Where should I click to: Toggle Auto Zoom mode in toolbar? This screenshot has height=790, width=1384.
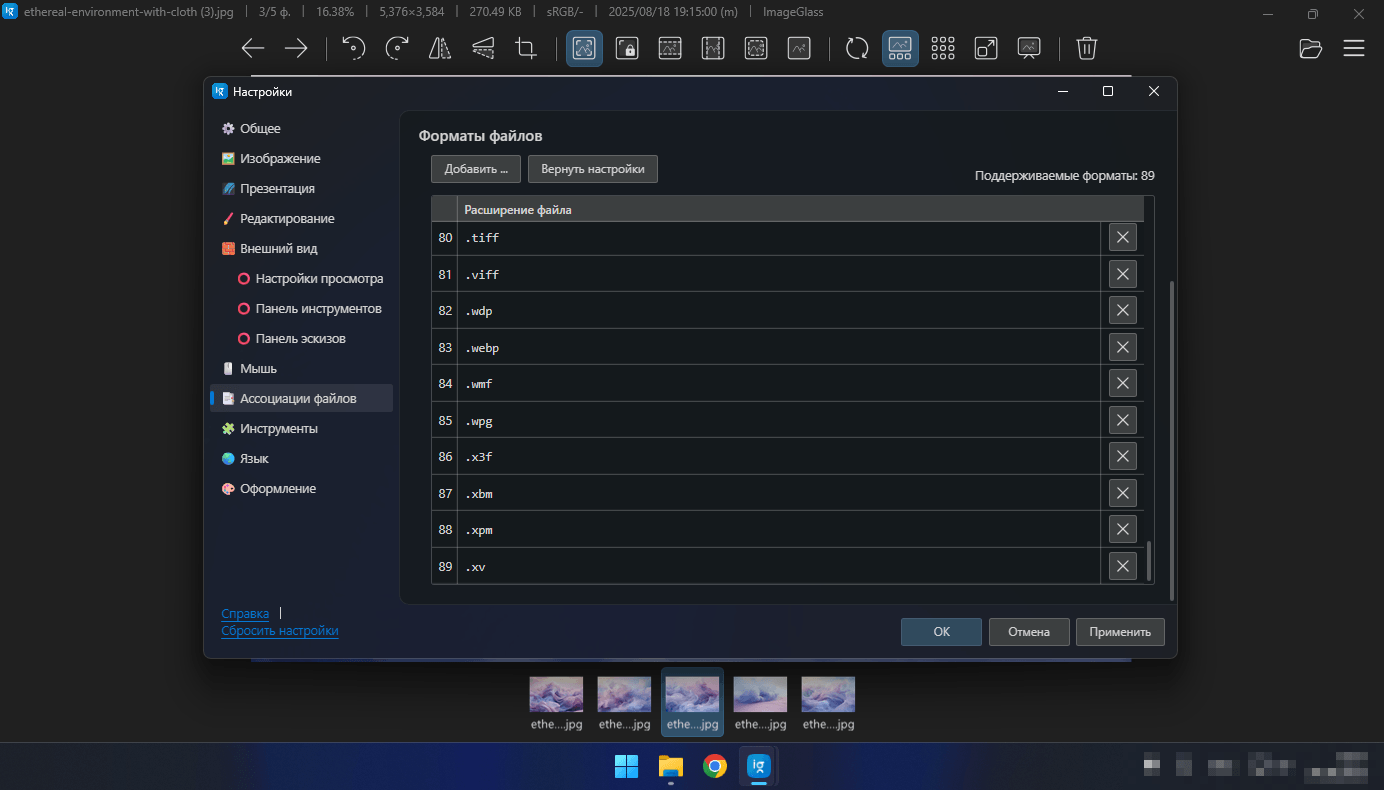[x=584, y=48]
